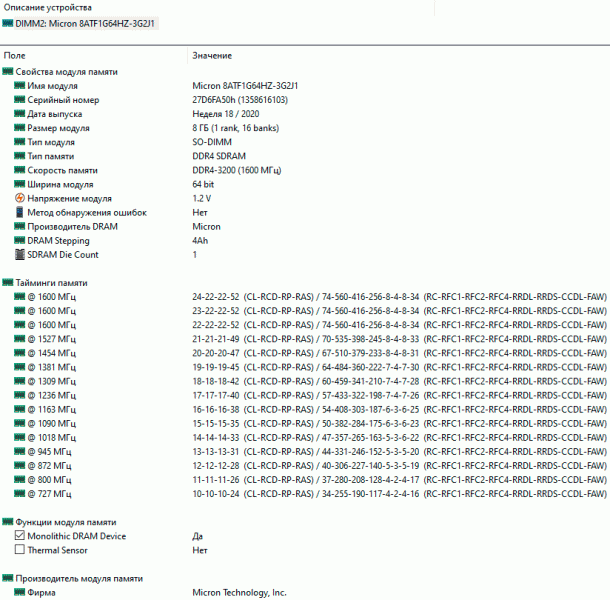This screenshot has width=610, height=600.
Task: Click the icon next to 'Ширина модуля'
Action: click(19, 184)
